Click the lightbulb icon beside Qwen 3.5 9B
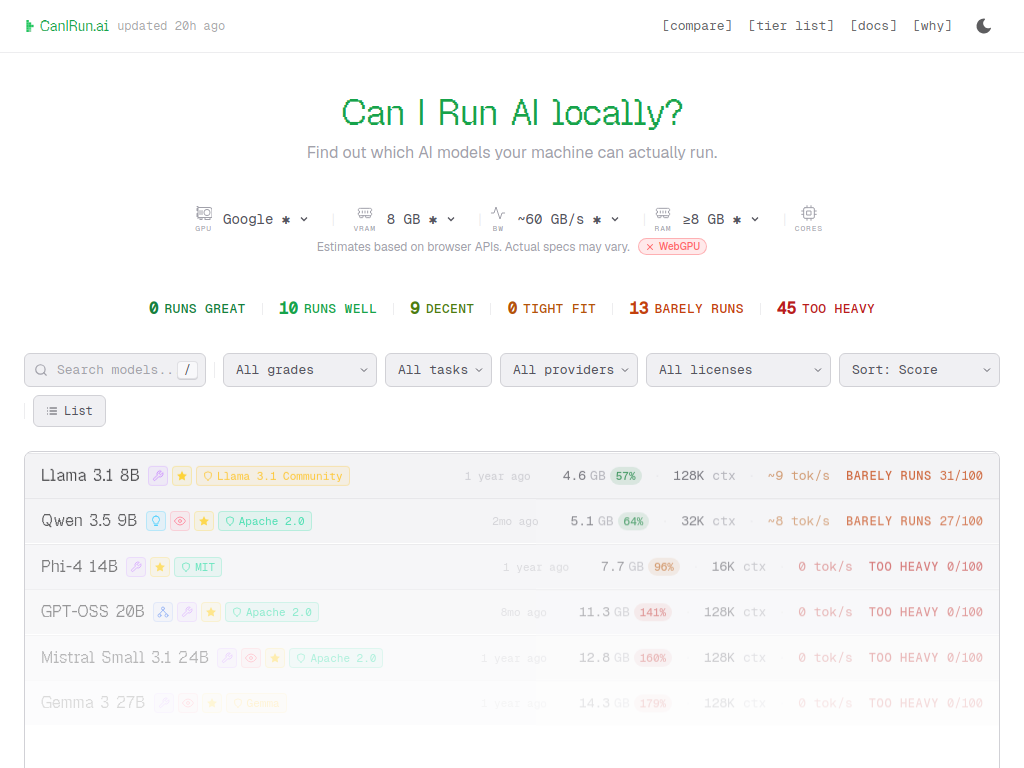 pos(156,521)
